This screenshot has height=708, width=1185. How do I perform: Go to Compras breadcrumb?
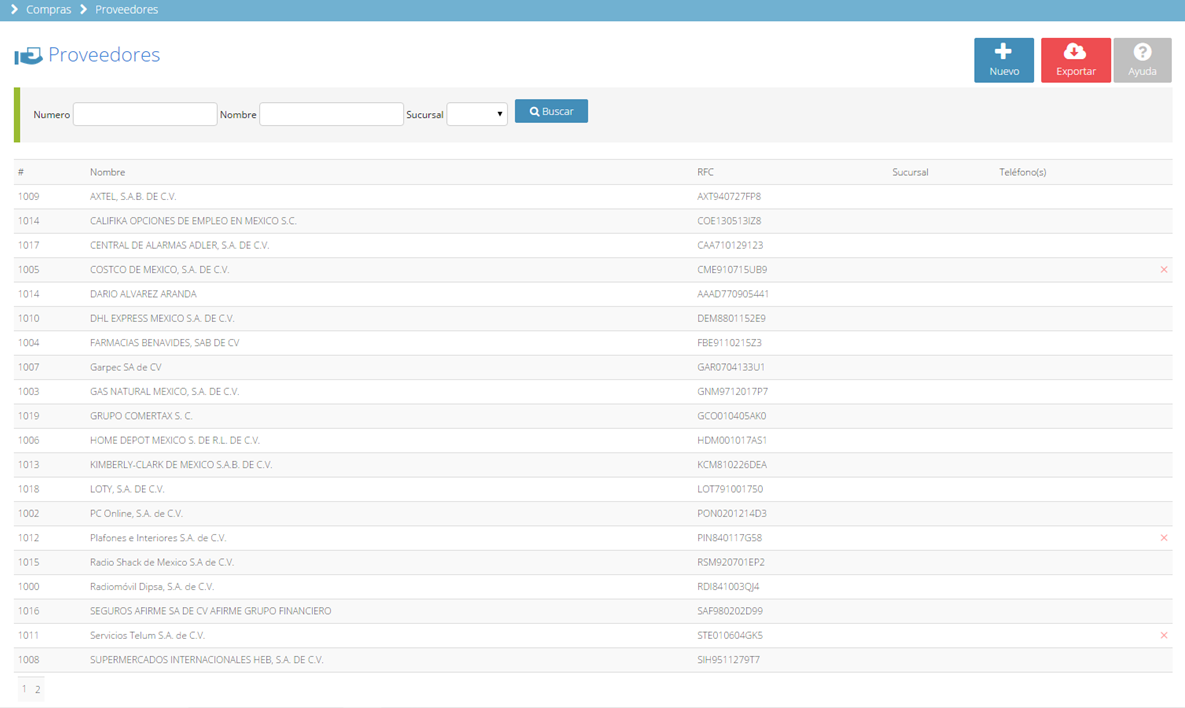point(48,10)
